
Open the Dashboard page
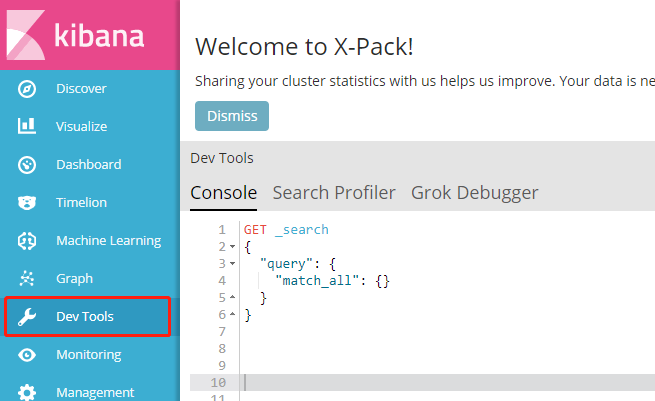(x=90, y=165)
